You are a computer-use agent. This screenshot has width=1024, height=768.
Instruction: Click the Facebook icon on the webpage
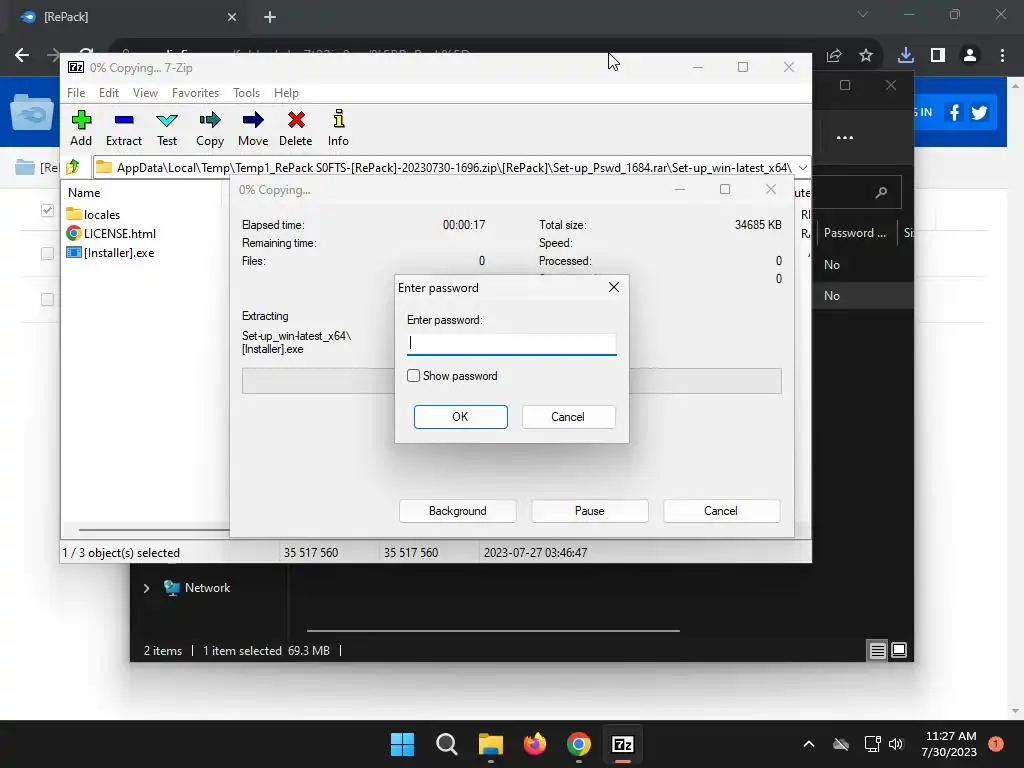point(954,112)
